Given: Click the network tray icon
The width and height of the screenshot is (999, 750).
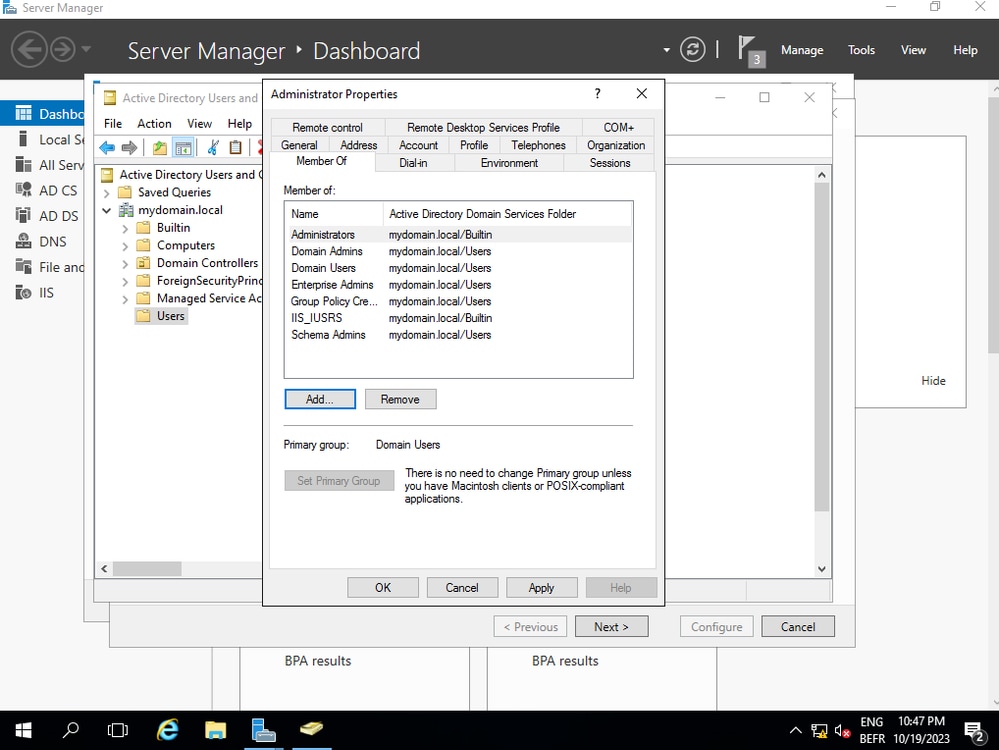Looking at the screenshot, I should (x=819, y=732).
